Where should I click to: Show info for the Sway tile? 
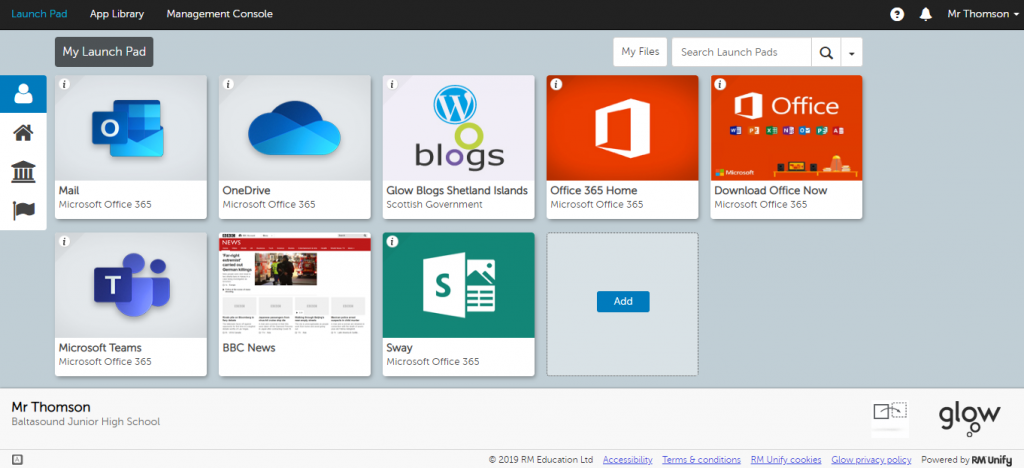(392, 242)
